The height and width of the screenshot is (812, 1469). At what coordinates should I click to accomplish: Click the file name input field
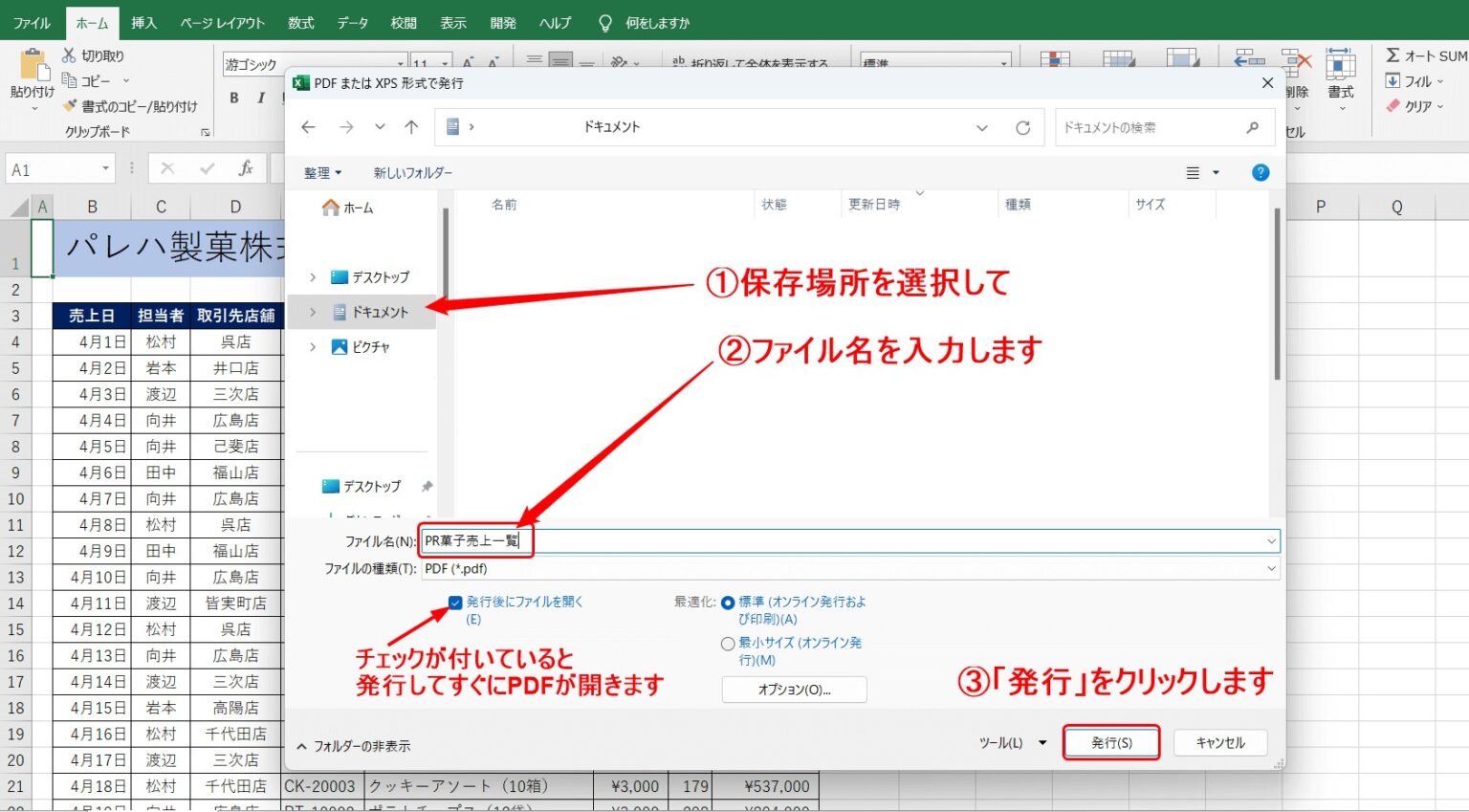(x=849, y=541)
